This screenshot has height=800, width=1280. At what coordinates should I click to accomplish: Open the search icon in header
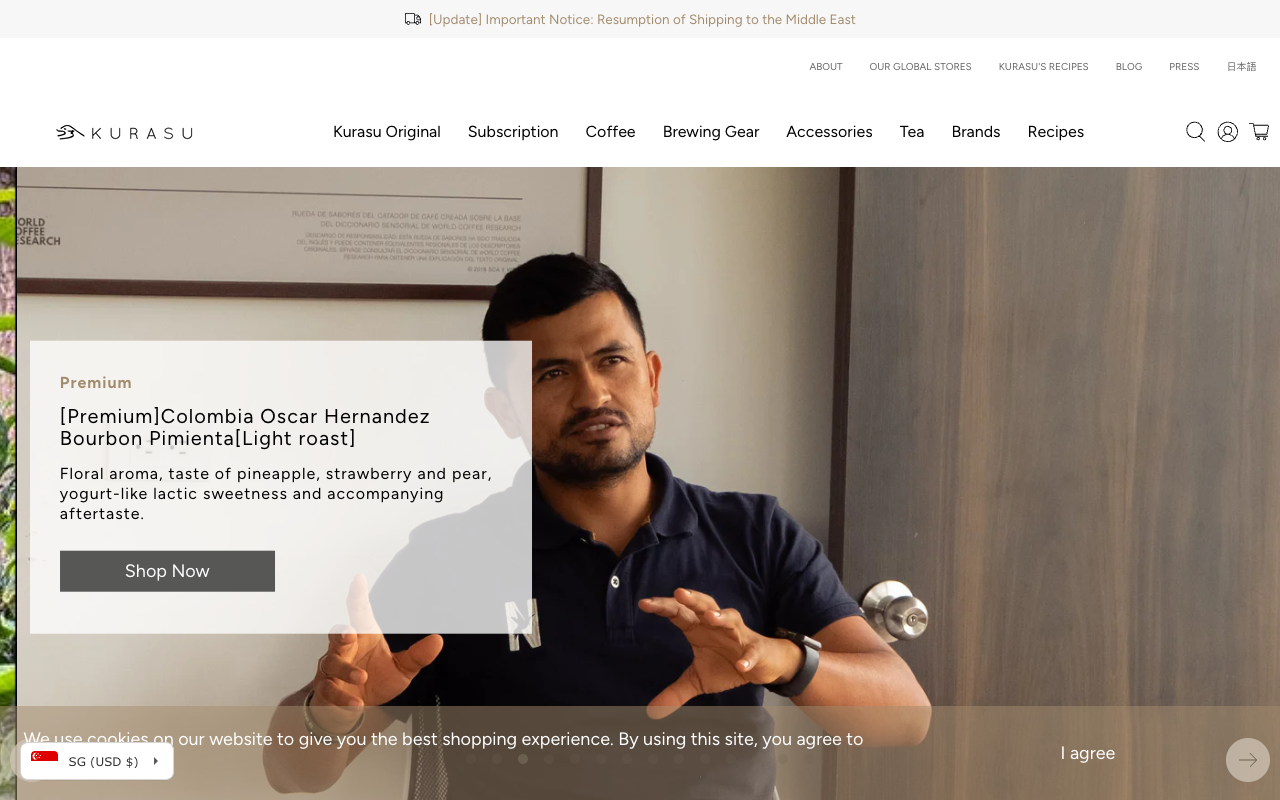[1195, 132]
